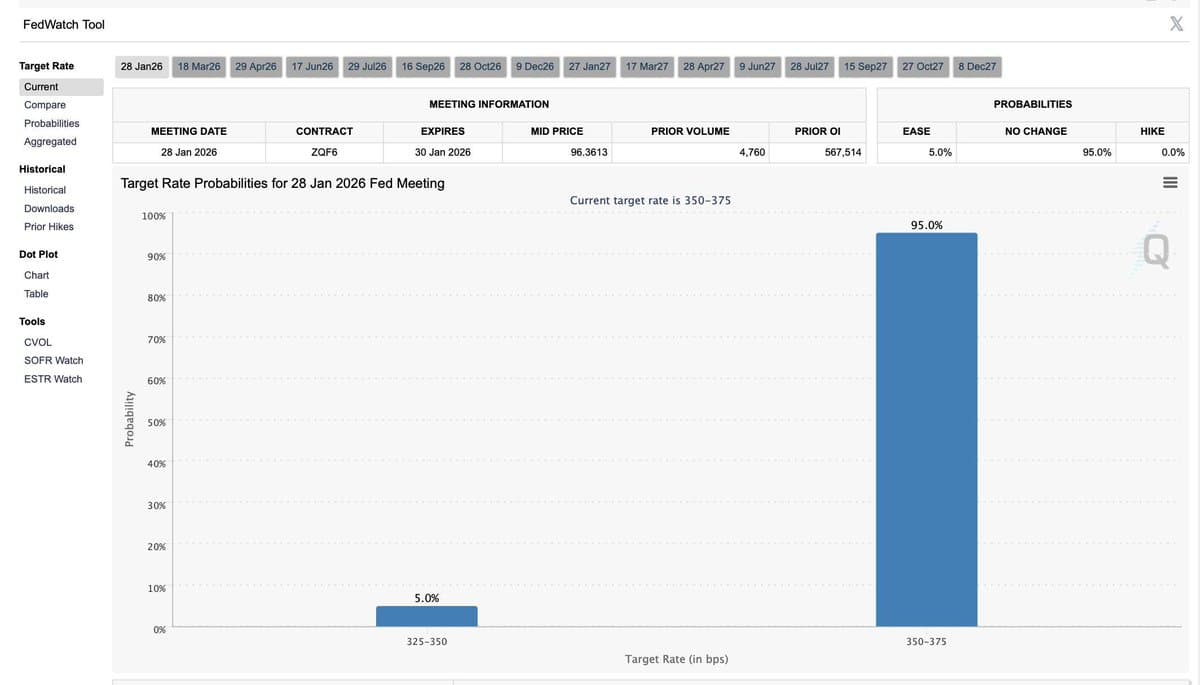The image size is (1200, 685).
Task: Open the chart context menu (hamburger icon)
Action: [x=1169, y=181]
